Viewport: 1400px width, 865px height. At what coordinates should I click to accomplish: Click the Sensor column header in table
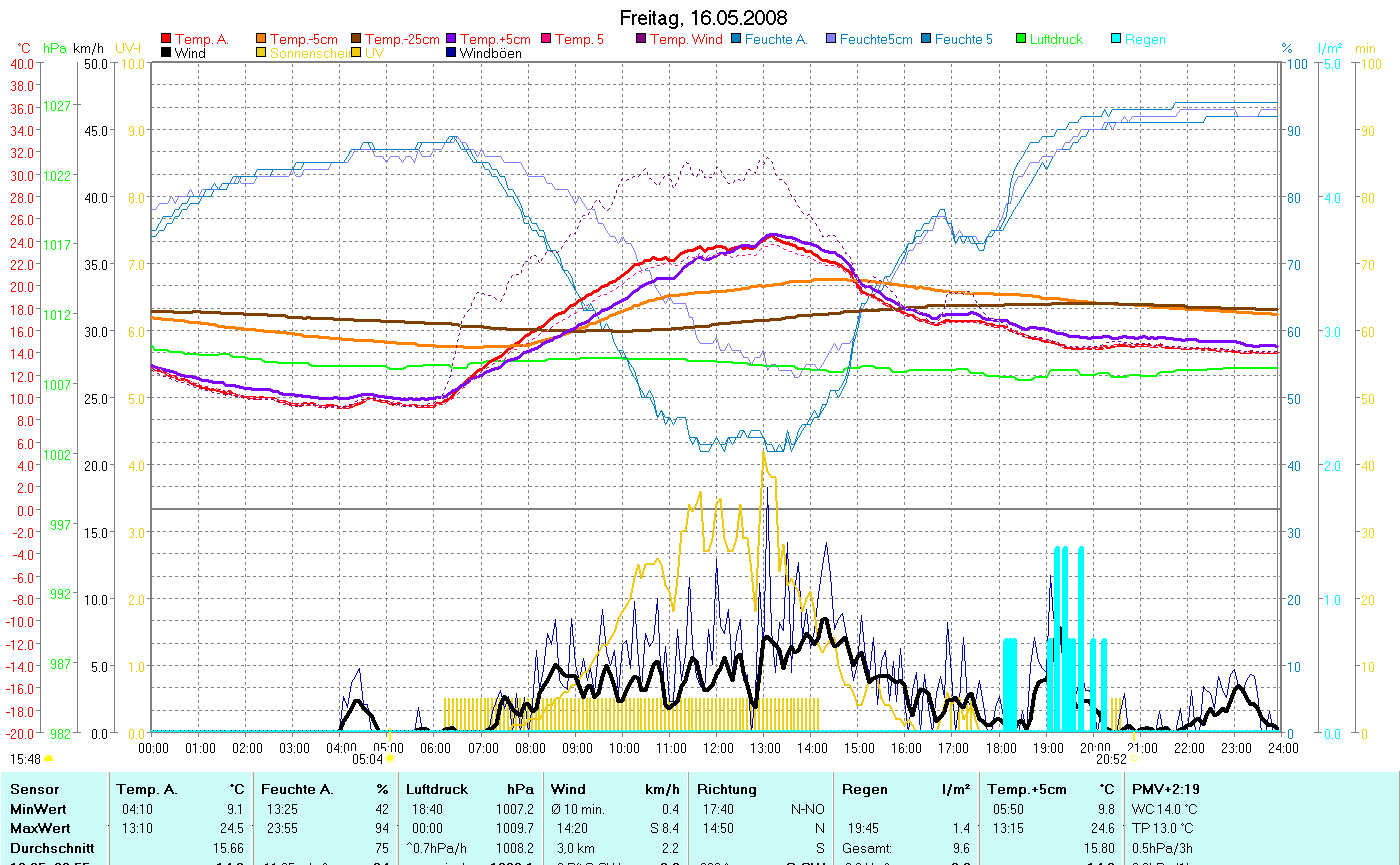click(35, 790)
